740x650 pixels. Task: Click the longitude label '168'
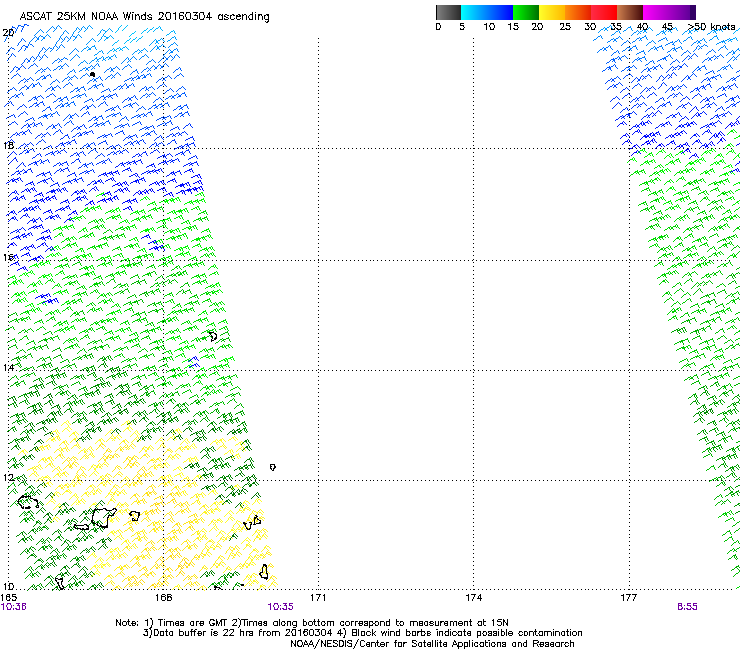163,598
